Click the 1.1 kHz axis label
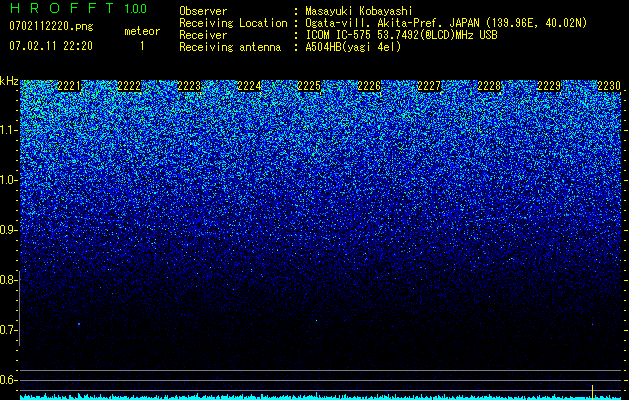The image size is (629, 400). point(8,130)
